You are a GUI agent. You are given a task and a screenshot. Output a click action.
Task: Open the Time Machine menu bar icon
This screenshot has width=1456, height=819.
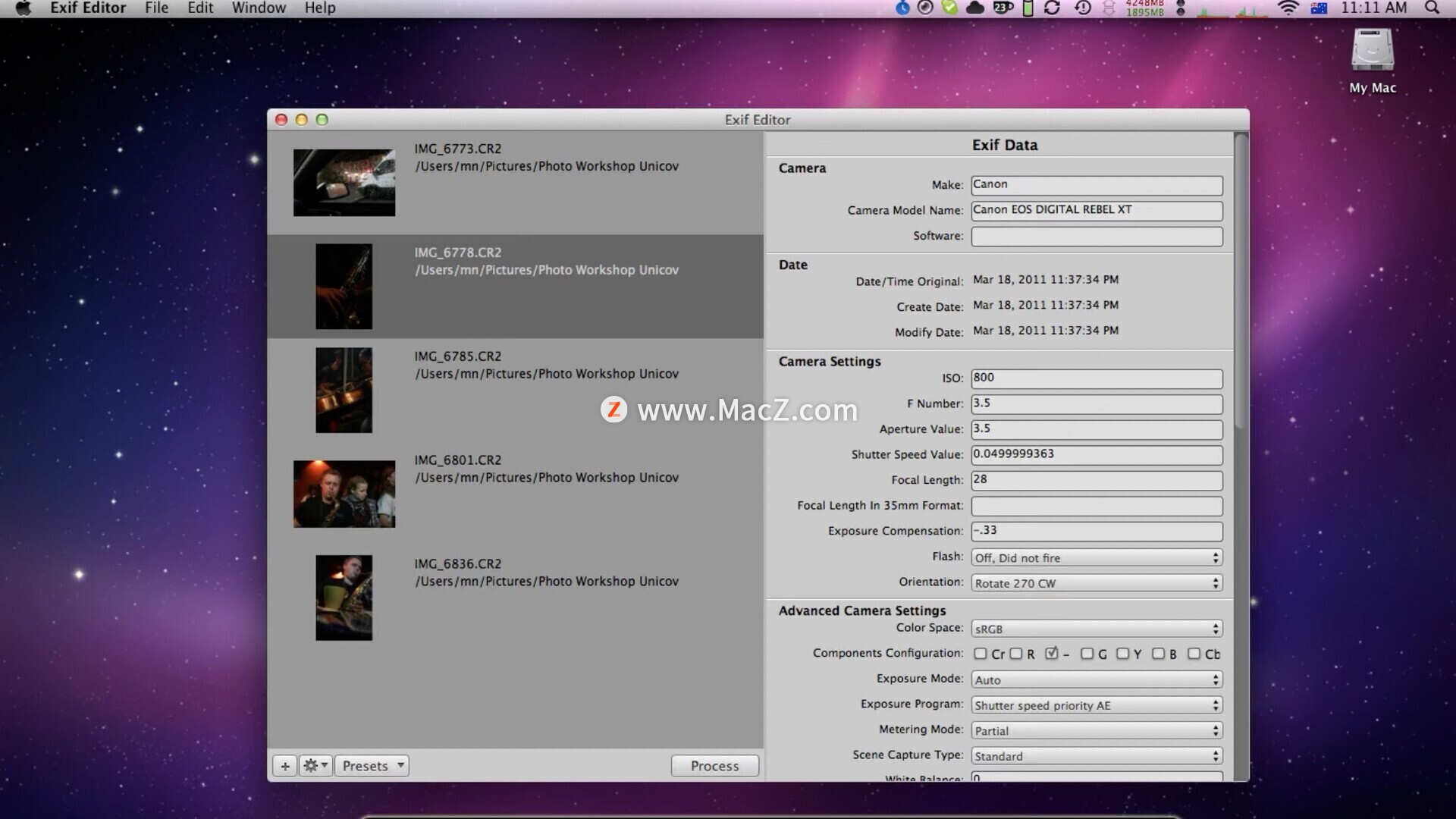1083,8
